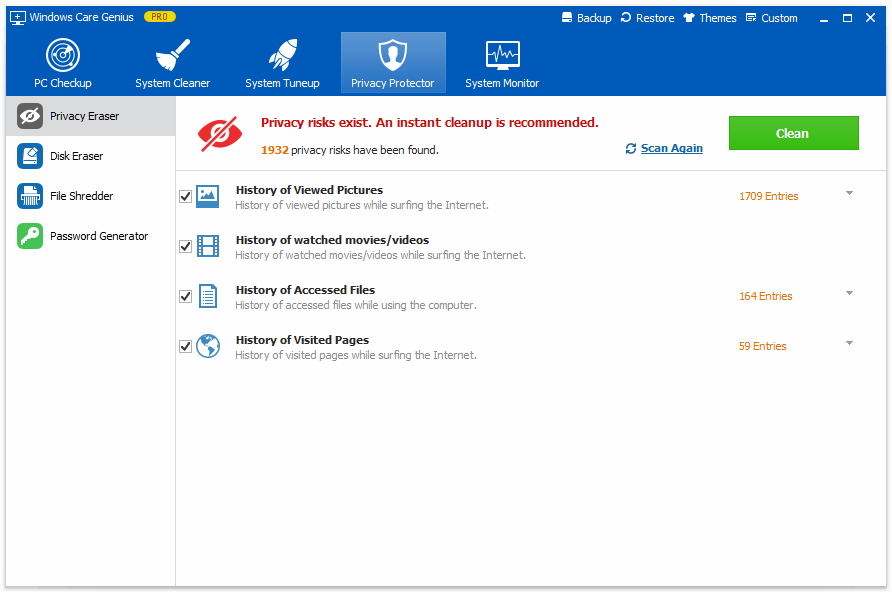Click the Viewed Pictures image icon

point(208,196)
